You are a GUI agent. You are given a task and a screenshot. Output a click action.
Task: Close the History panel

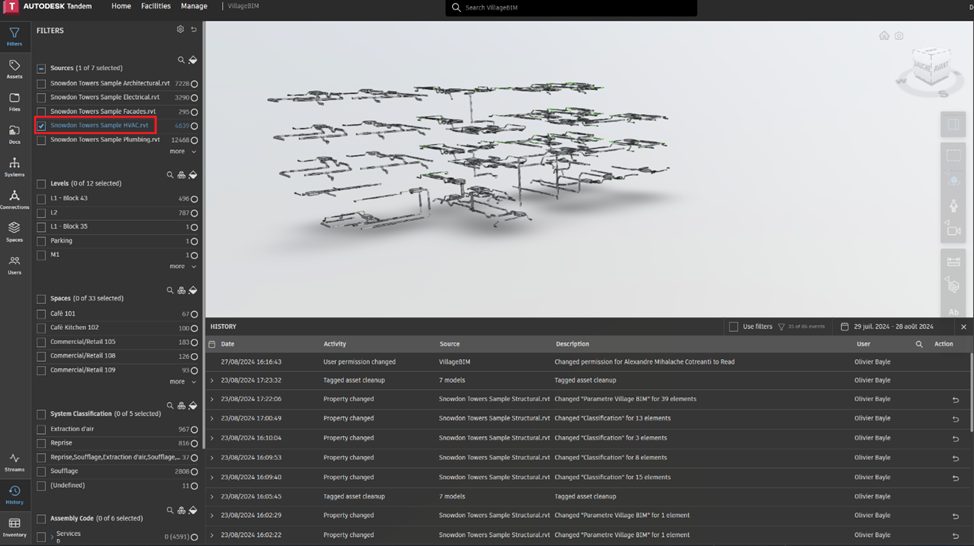[963, 327]
